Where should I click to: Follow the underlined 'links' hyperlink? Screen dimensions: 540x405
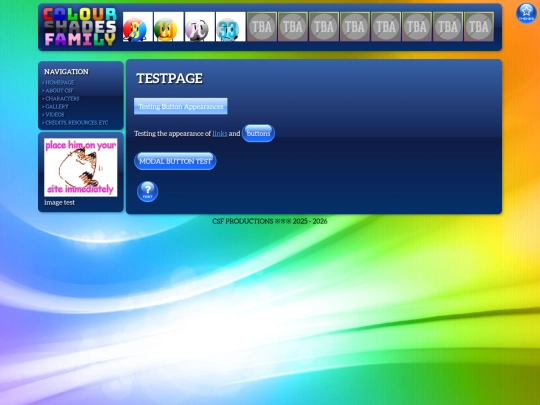tap(220, 133)
